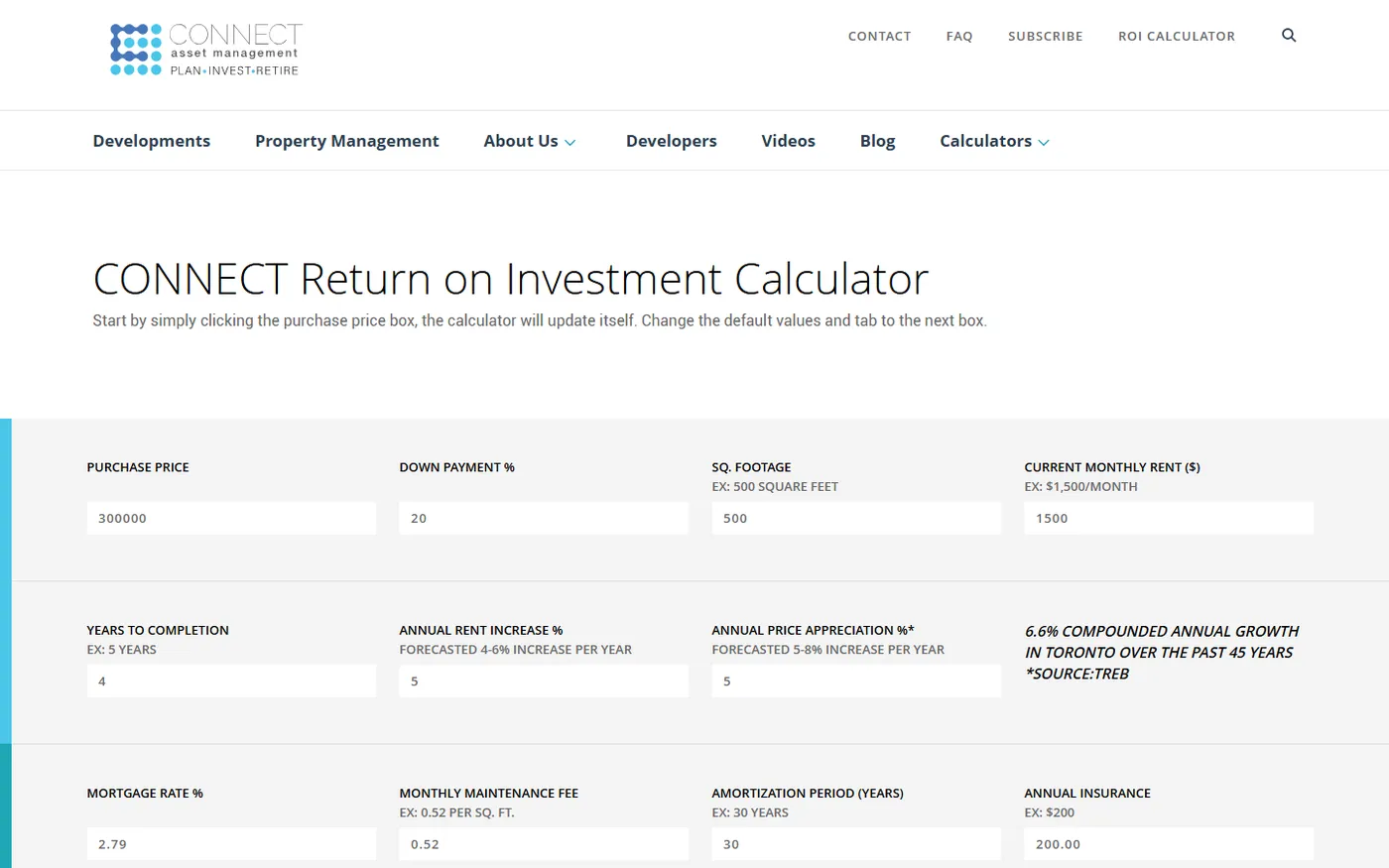This screenshot has height=868, width=1389.
Task: Open the Developers menu item
Action: [x=672, y=141]
